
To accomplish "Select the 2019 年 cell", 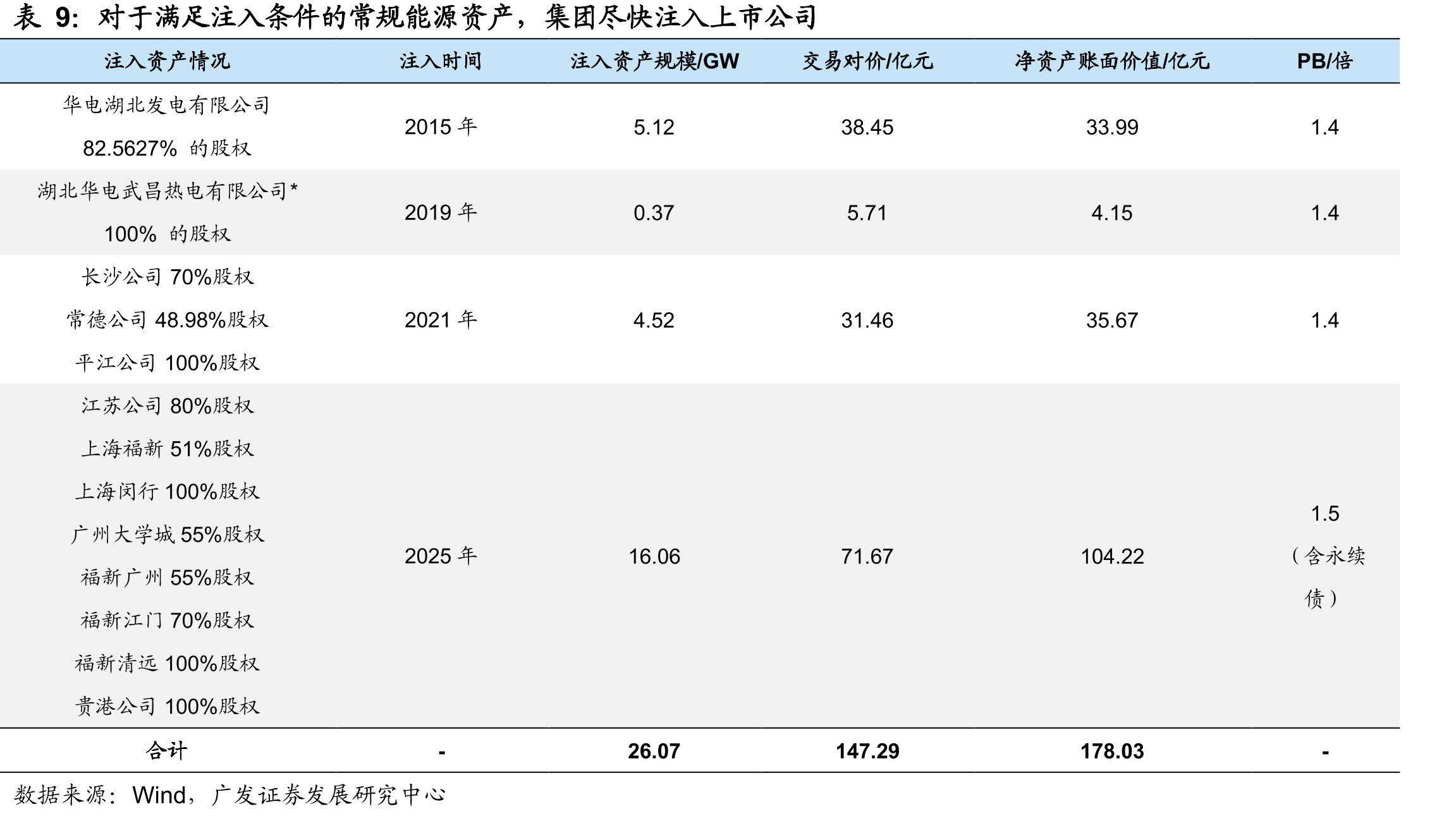I will (441, 212).
